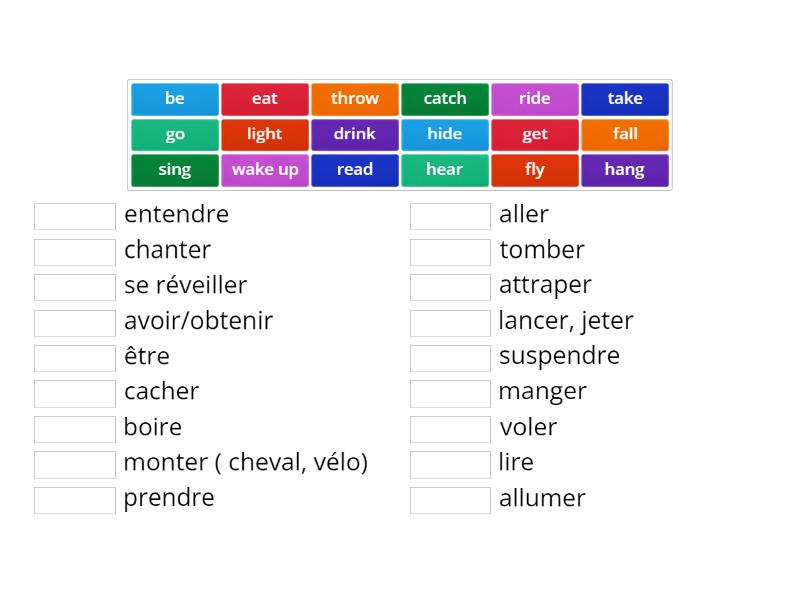The width and height of the screenshot is (800, 600).
Task: Select the 'hide' word tile
Action: (444, 134)
